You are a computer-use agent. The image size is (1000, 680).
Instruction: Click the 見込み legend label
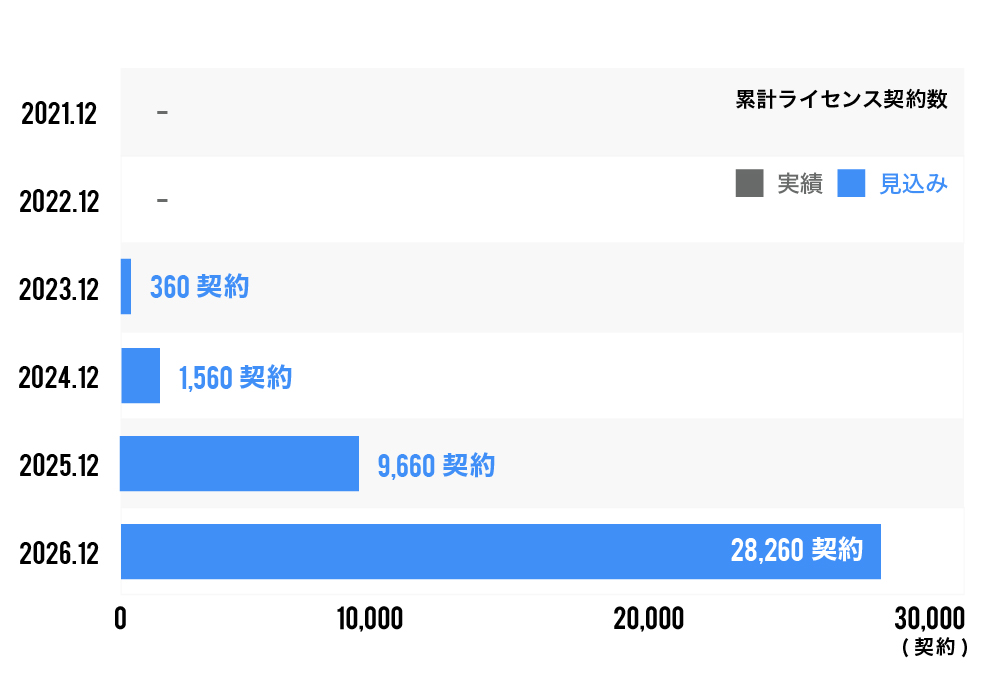(x=913, y=184)
